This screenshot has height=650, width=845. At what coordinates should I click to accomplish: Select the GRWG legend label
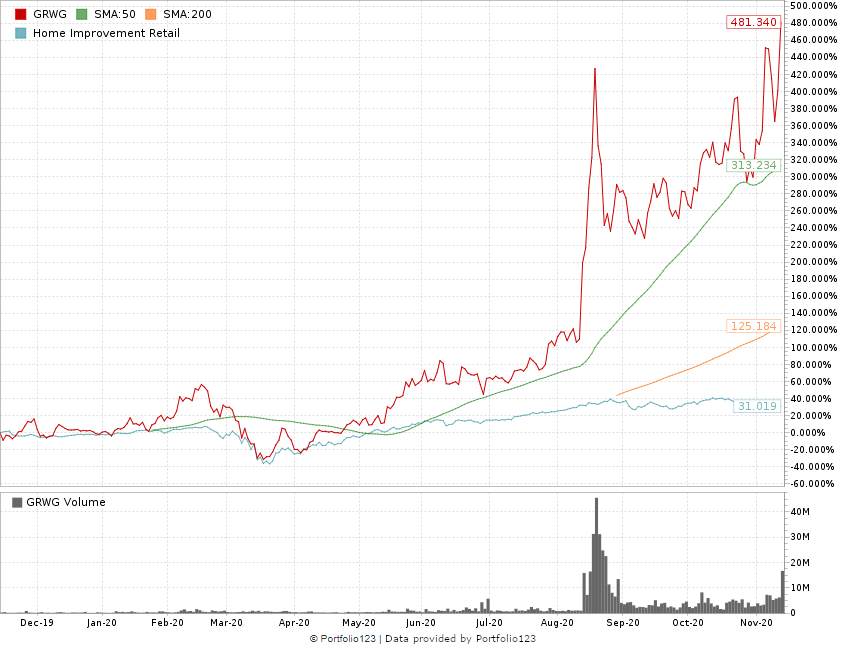(50, 15)
